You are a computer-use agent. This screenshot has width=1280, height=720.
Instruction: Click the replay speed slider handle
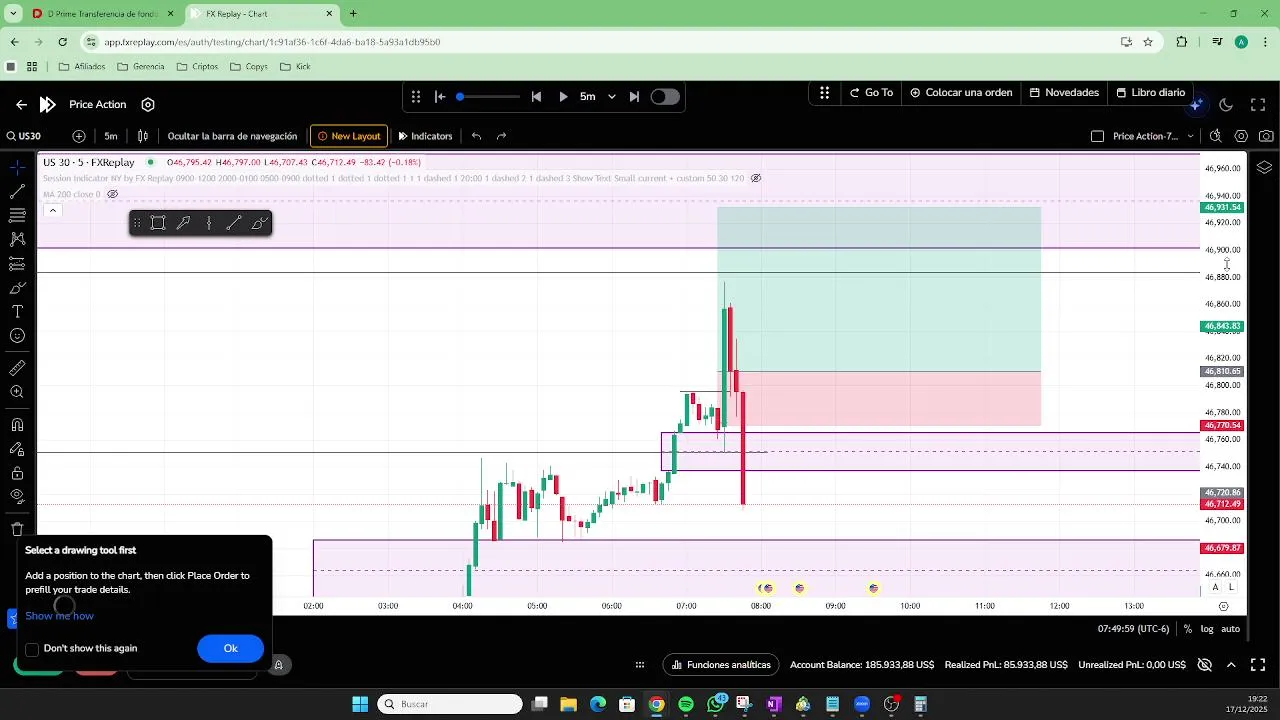click(460, 97)
